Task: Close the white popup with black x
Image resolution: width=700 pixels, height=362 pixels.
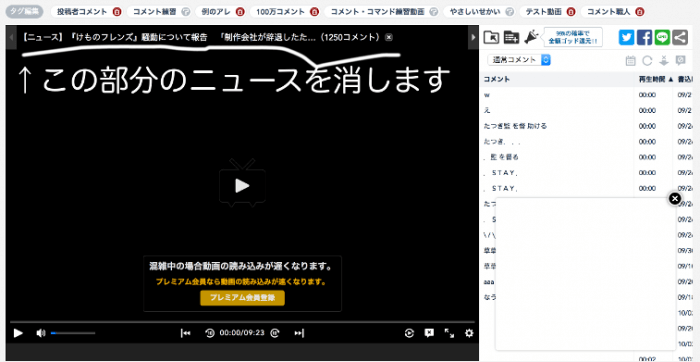Action: 675,199
